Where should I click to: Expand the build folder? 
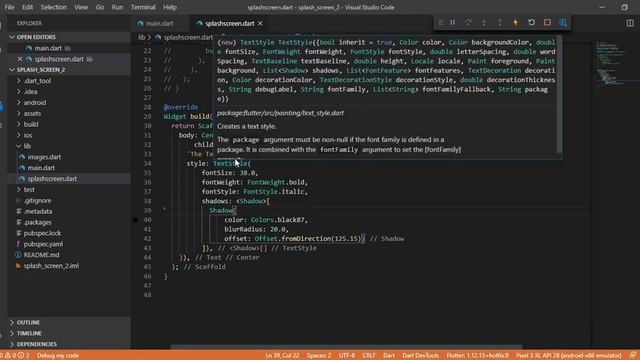69,124
